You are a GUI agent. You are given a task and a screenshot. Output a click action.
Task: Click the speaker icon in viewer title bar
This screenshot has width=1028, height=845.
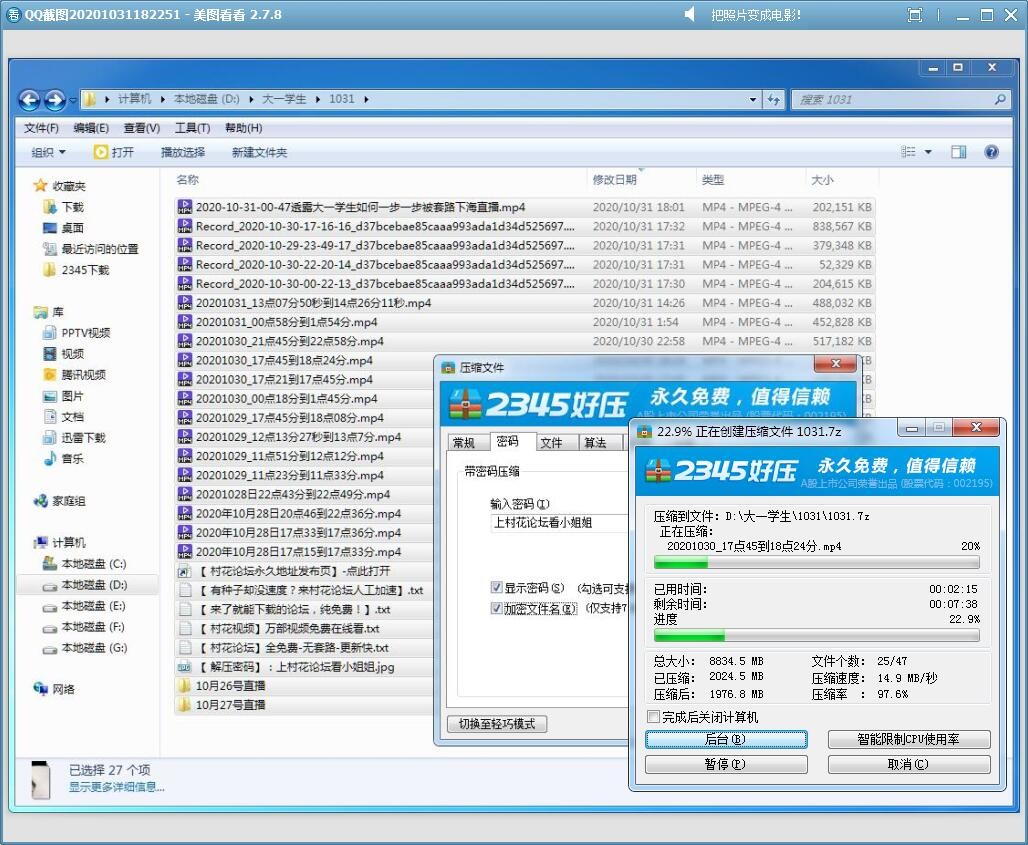(691, 15)
